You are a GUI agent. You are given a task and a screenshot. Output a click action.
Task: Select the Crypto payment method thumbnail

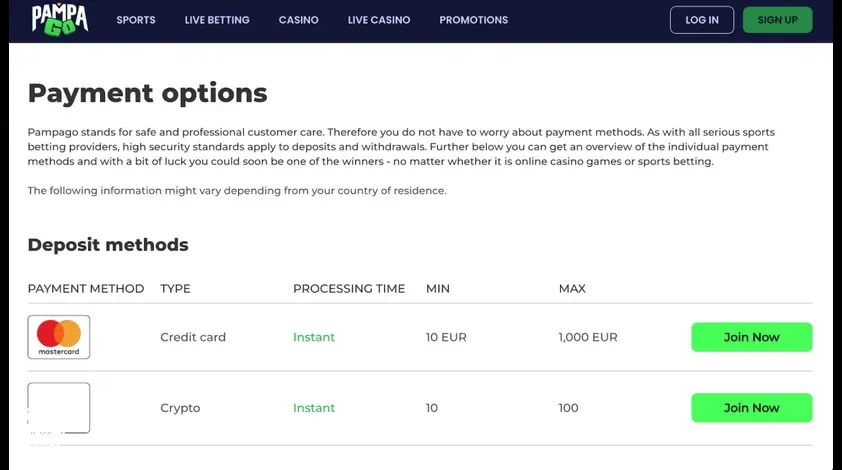click(59, 408)
